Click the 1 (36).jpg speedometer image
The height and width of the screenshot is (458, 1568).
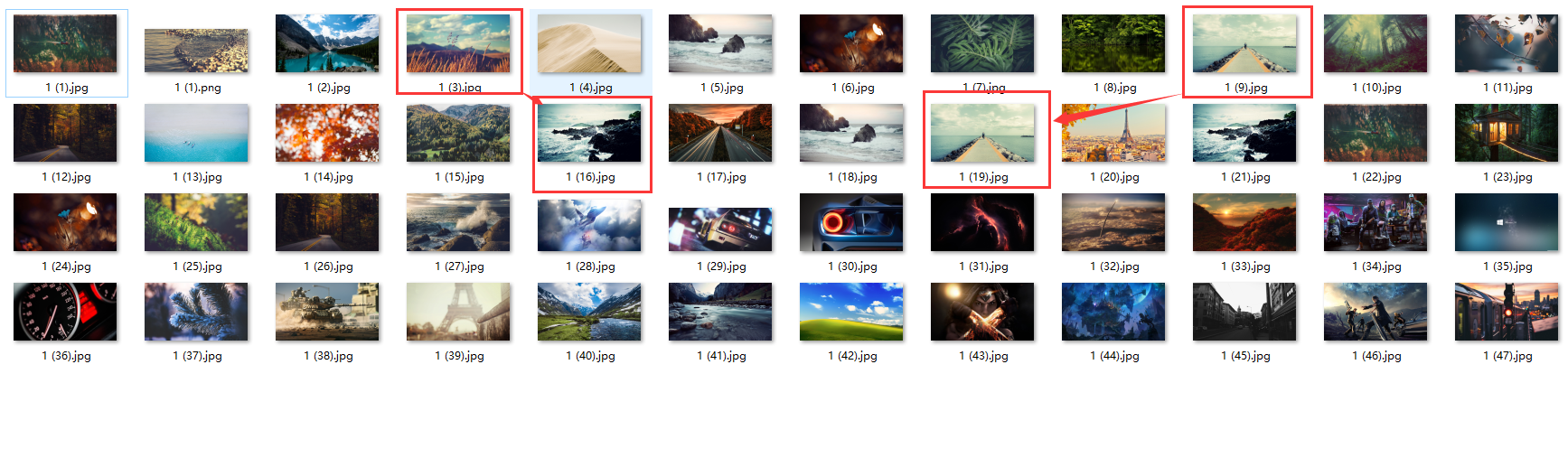click(65, 312)
